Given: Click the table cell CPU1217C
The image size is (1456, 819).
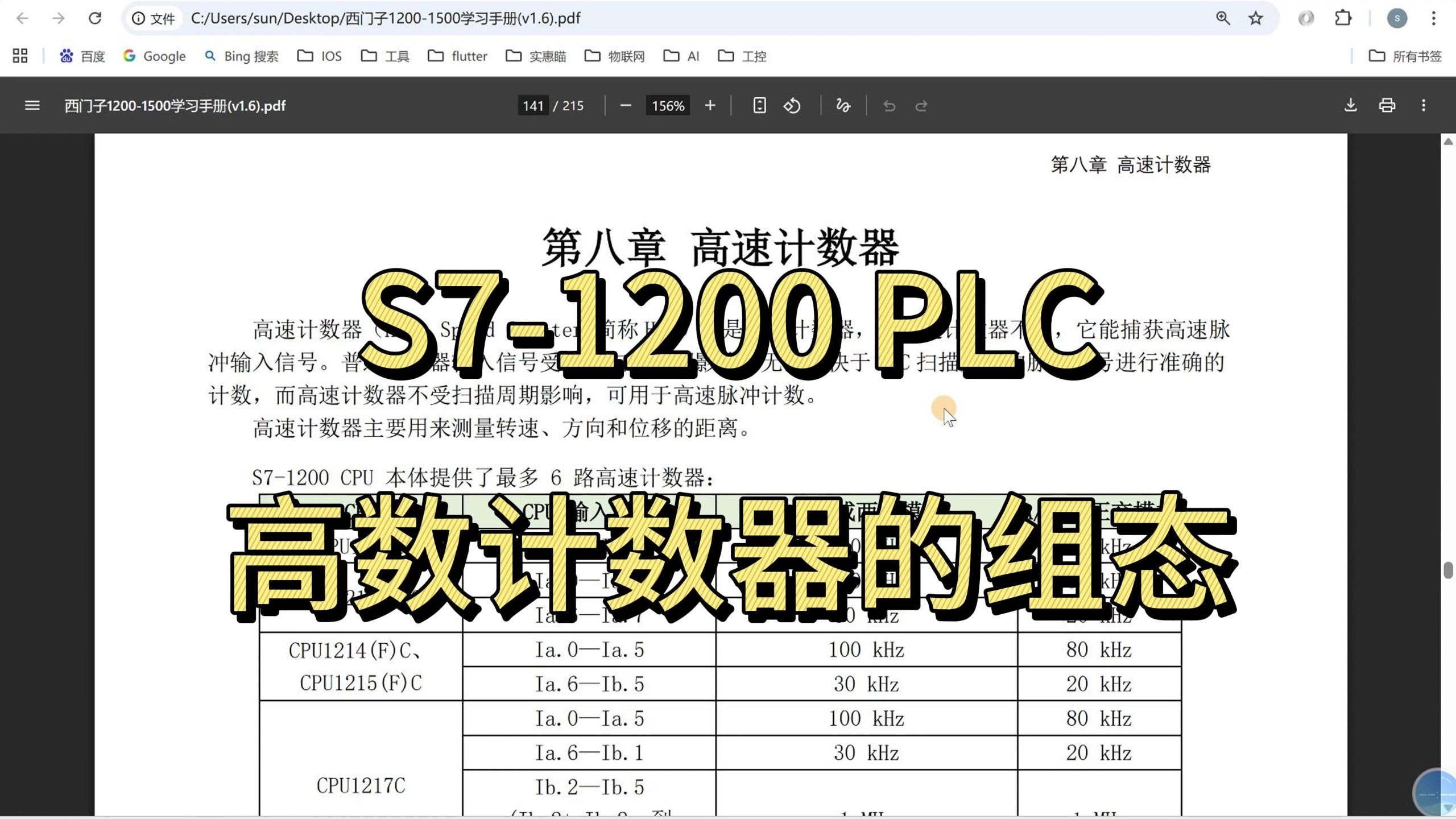Looking at the screenshot, I should [361, 785].
